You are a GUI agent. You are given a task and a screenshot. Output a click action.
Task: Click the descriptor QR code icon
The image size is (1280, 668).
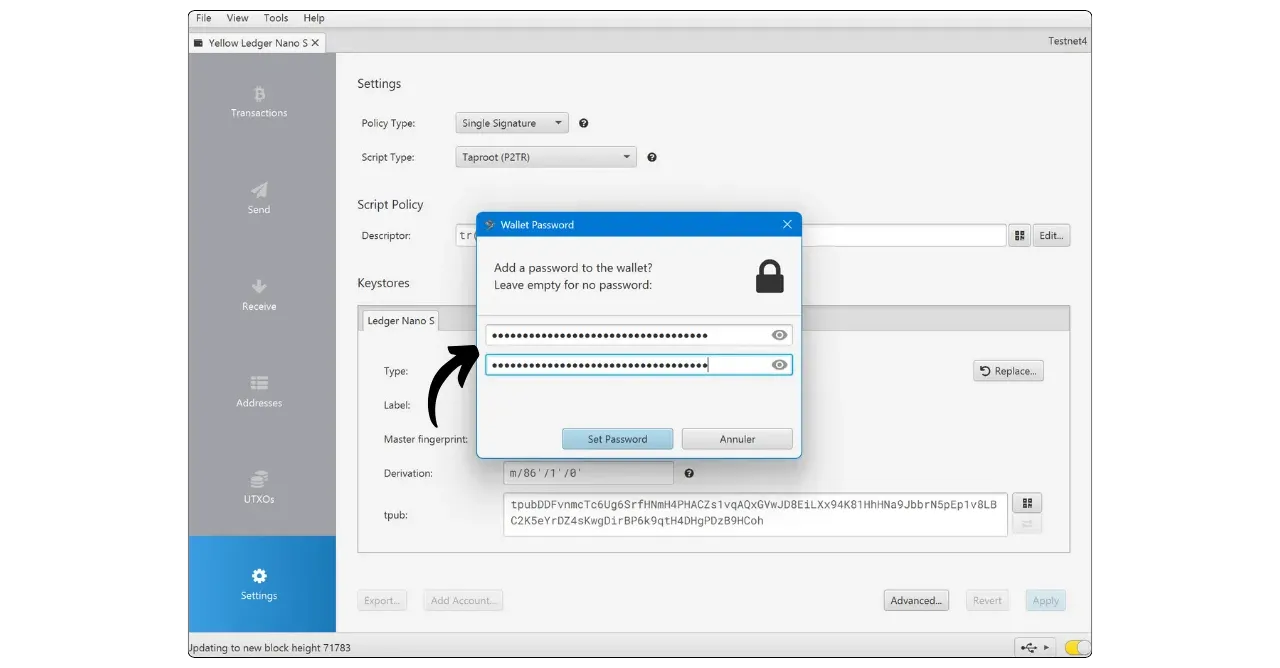(1019, 236)
